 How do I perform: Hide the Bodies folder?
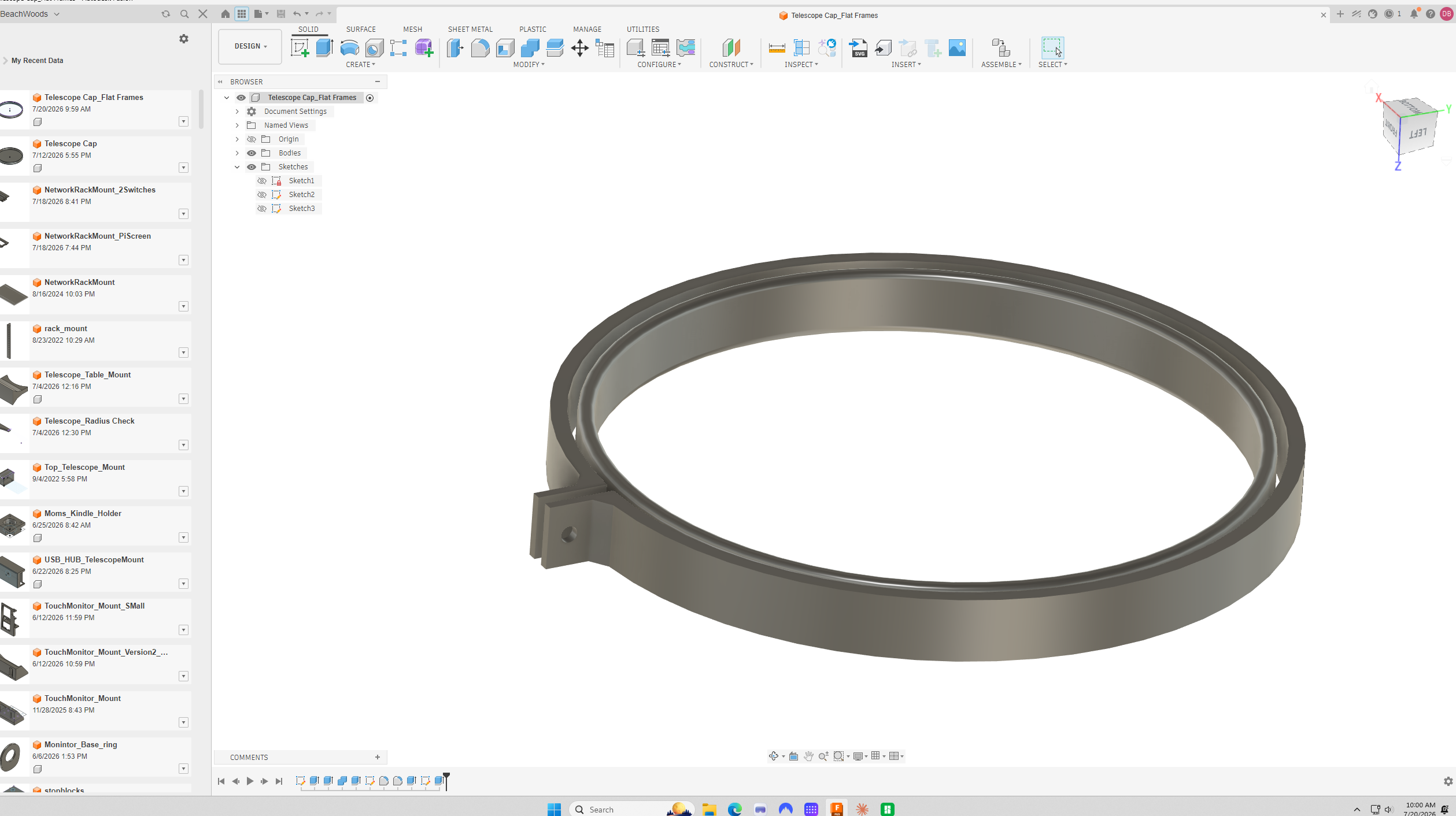click(252, 153)
